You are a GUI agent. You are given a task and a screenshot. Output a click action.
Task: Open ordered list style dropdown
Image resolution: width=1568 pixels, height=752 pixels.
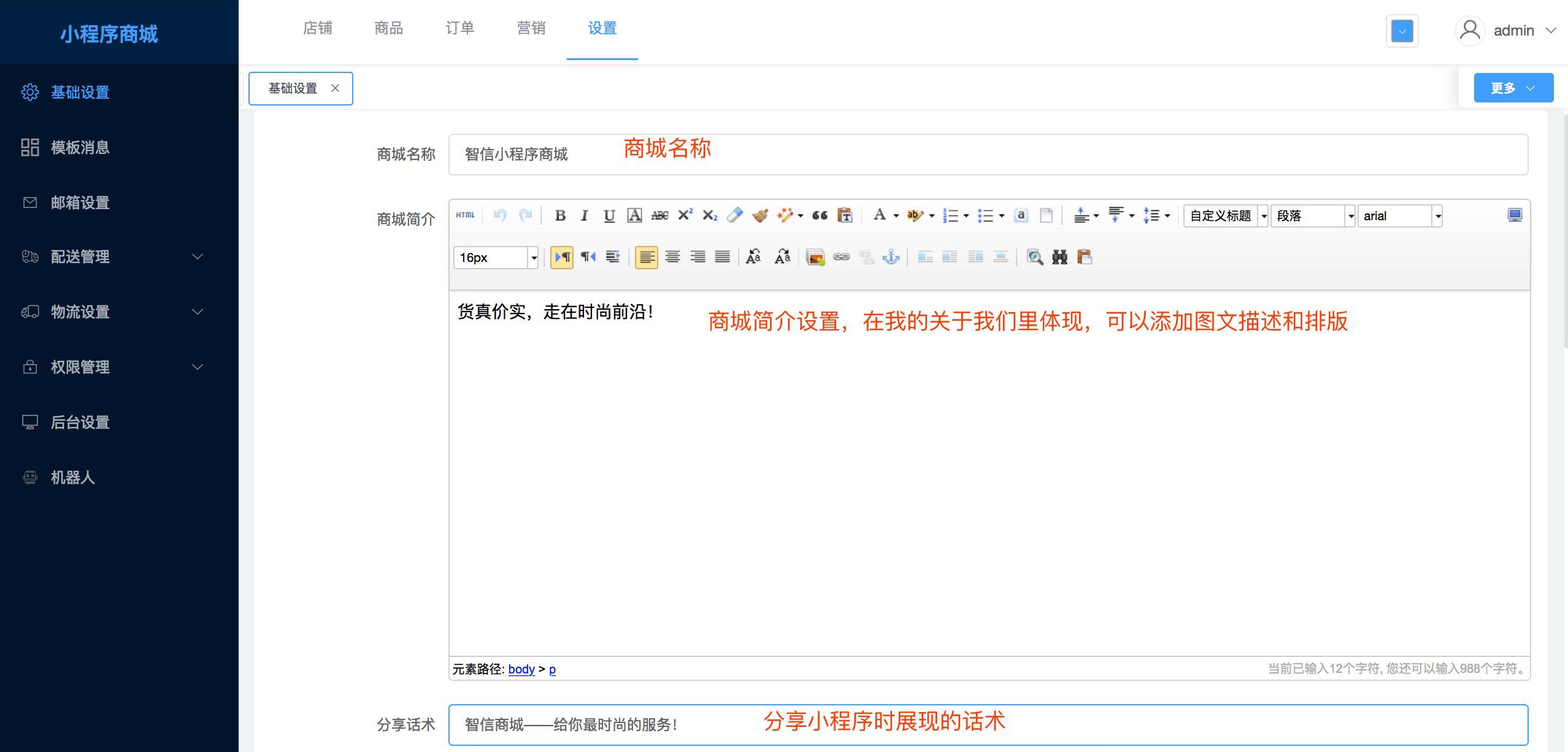pos(966,216)
